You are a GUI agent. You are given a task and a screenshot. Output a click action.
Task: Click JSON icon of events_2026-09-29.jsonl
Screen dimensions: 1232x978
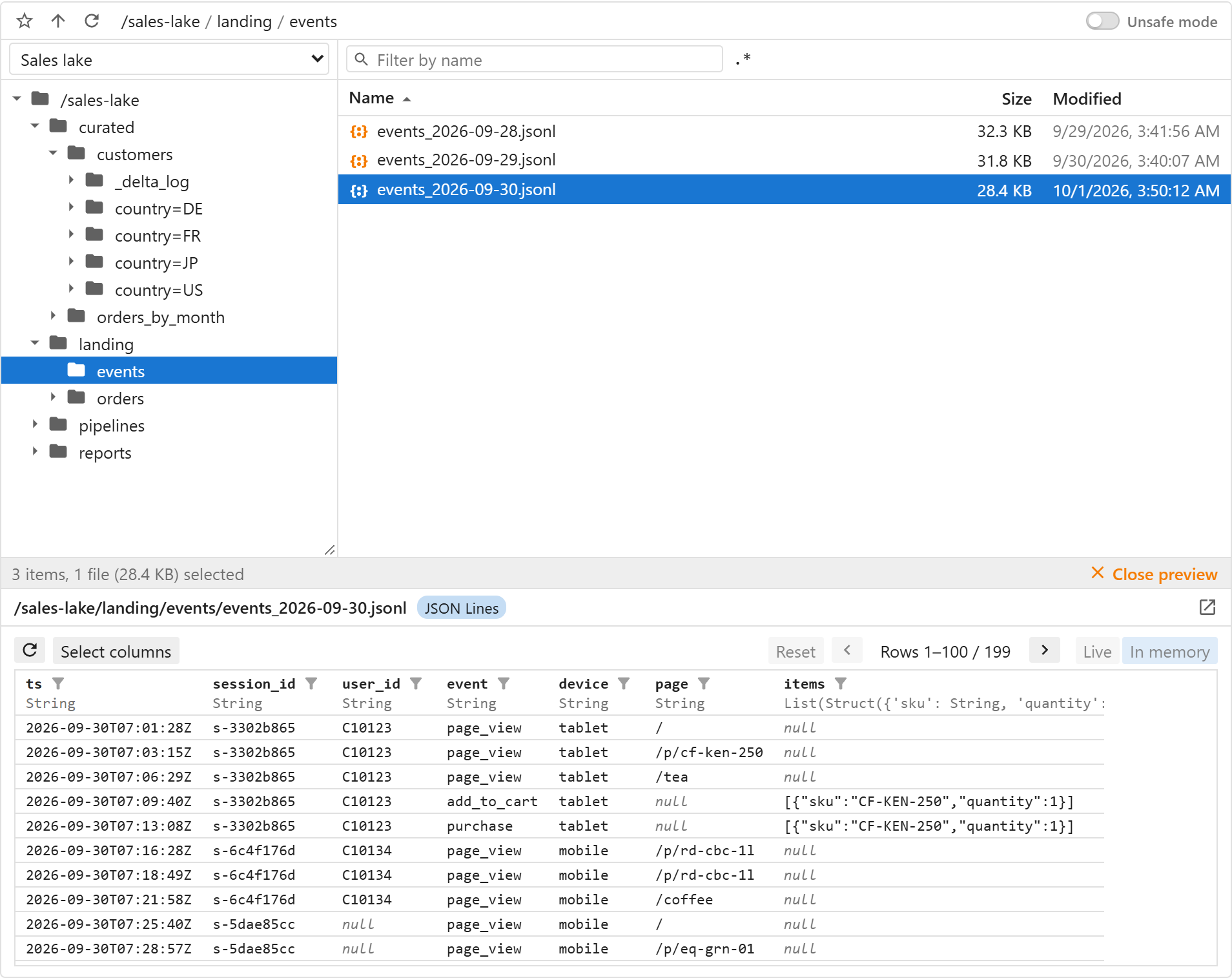[x=359, y=161]
